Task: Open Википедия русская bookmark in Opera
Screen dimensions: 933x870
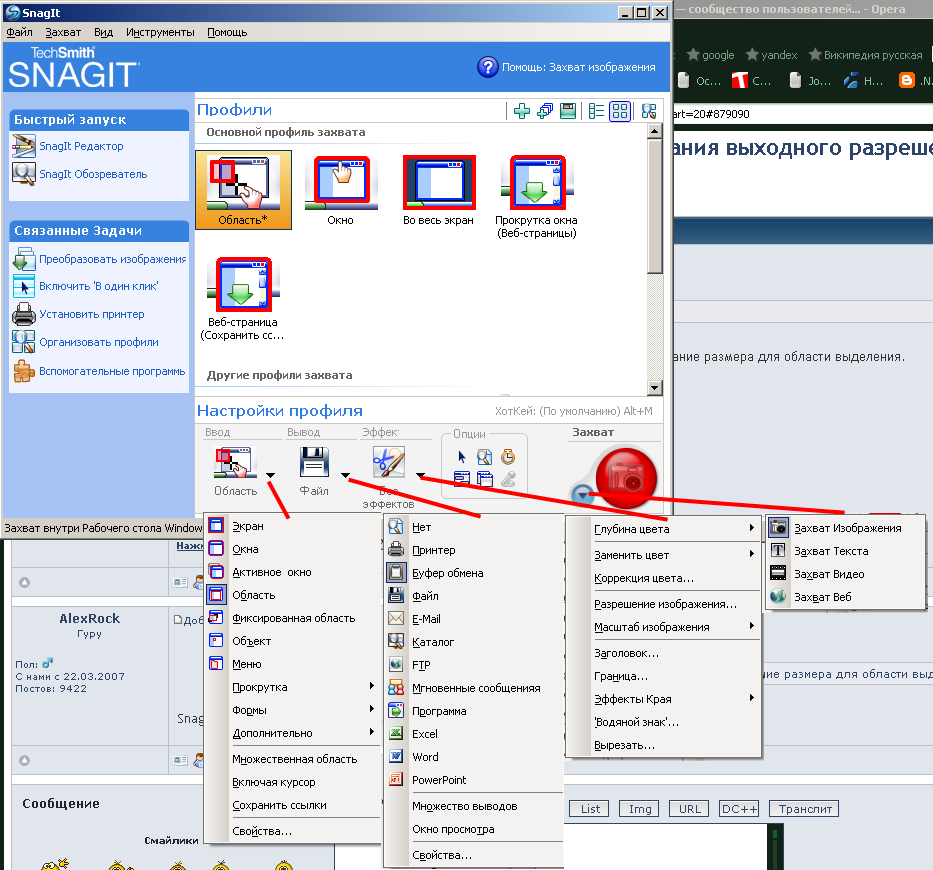Action: 866,55
